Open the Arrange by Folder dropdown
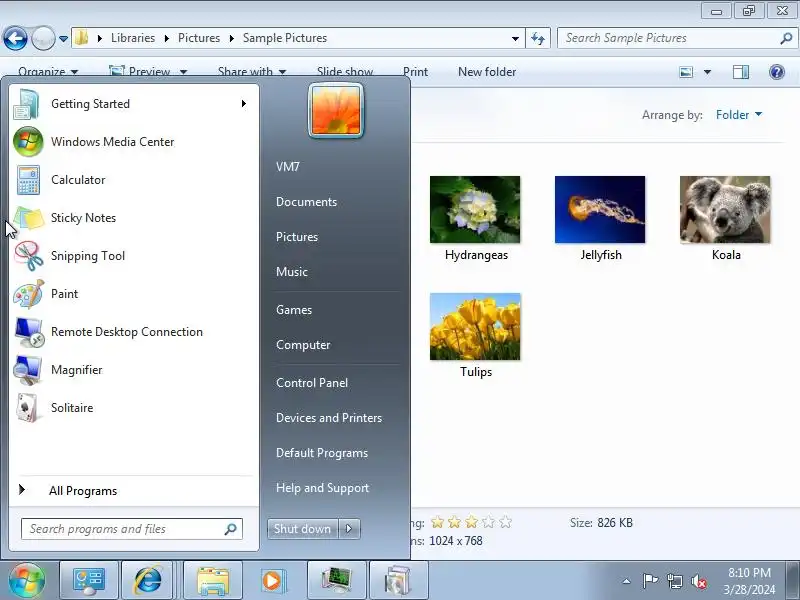Screen dimensions: 800x600 tap(739, 115)
